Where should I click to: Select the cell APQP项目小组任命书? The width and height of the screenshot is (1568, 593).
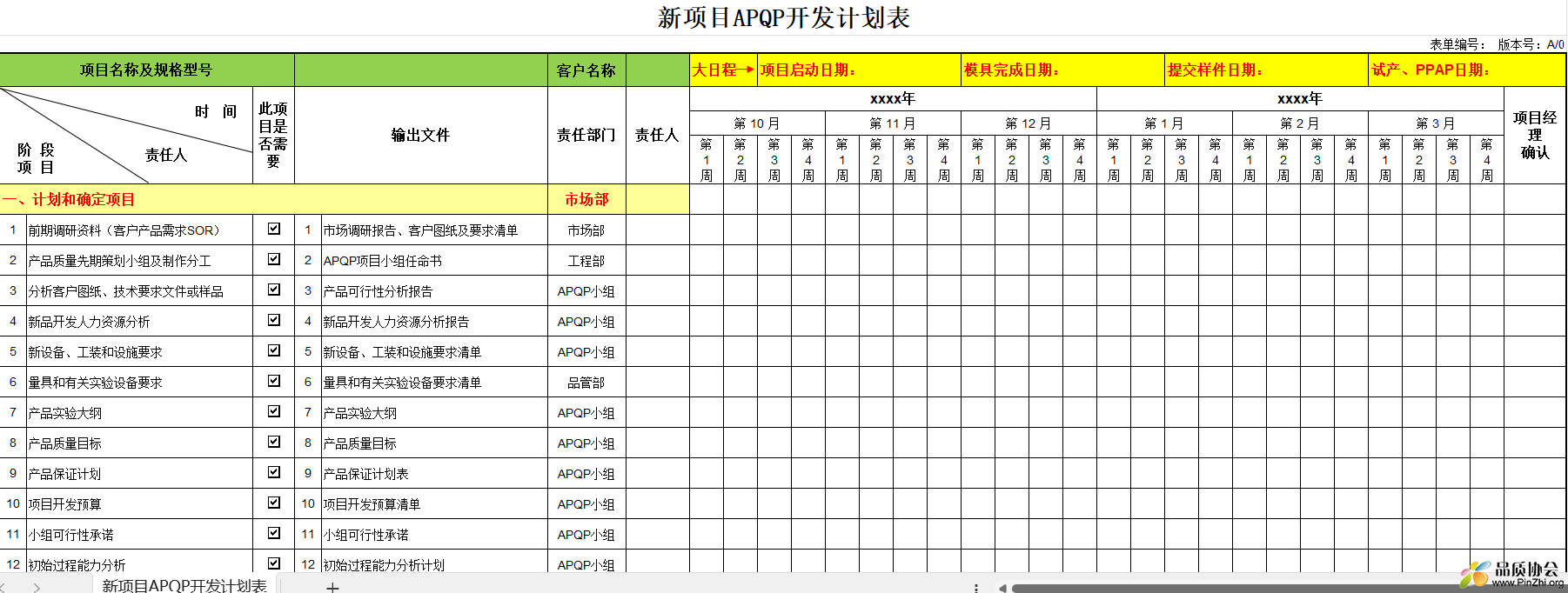click(434, 261)
